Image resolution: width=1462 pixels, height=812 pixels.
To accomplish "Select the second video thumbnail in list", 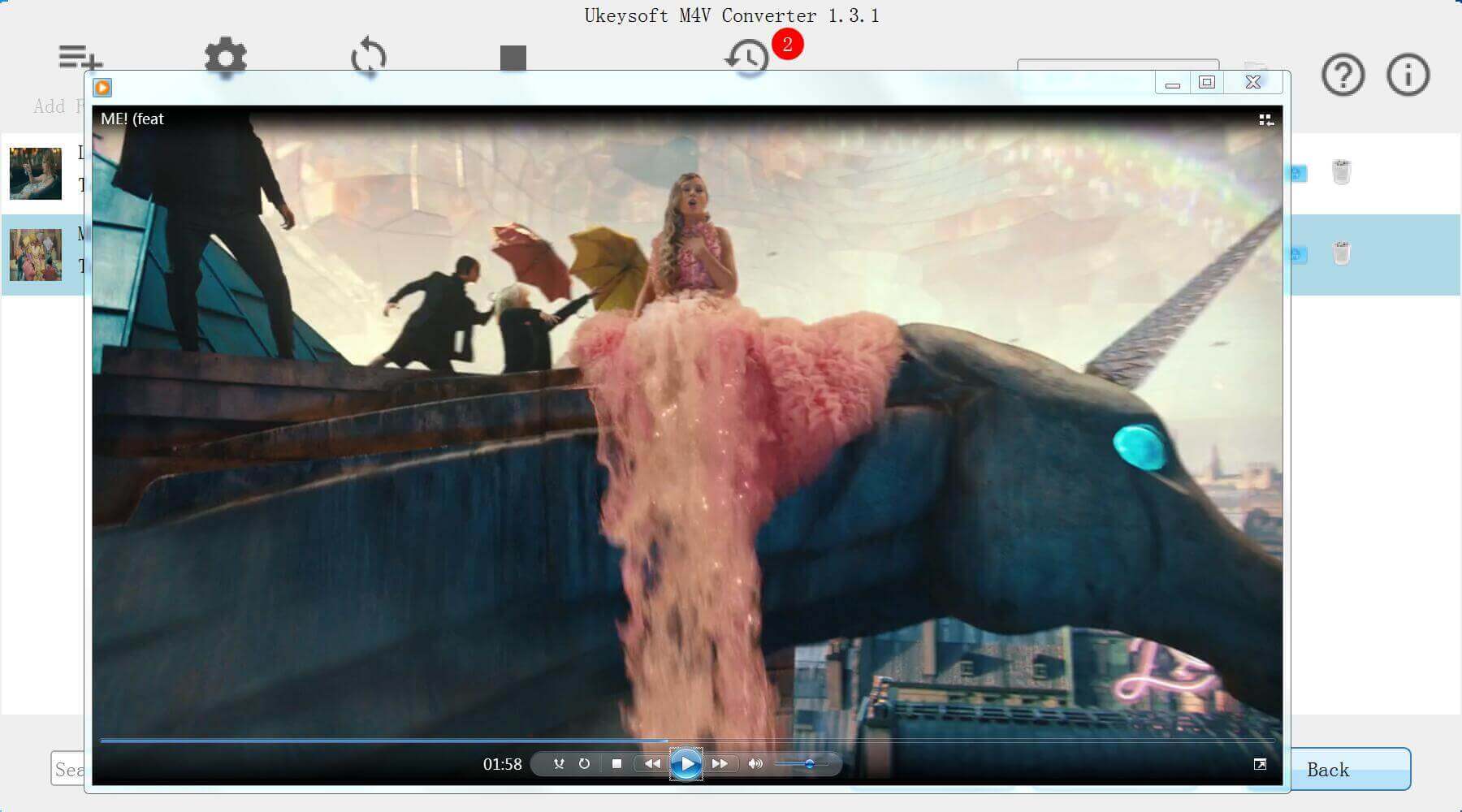I will tap(36, 254).
